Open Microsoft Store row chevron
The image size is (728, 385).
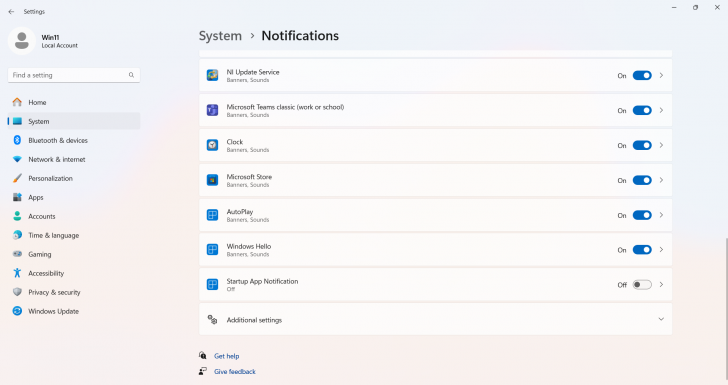pos(661,180)
